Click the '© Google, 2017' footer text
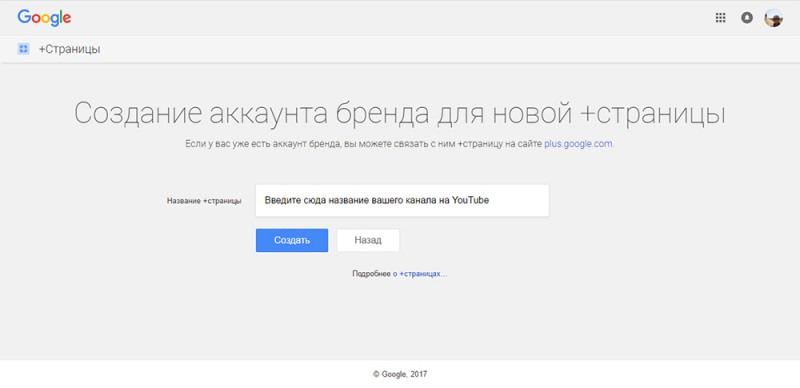This screenshot has height=388, width=800. coord(400,374)
